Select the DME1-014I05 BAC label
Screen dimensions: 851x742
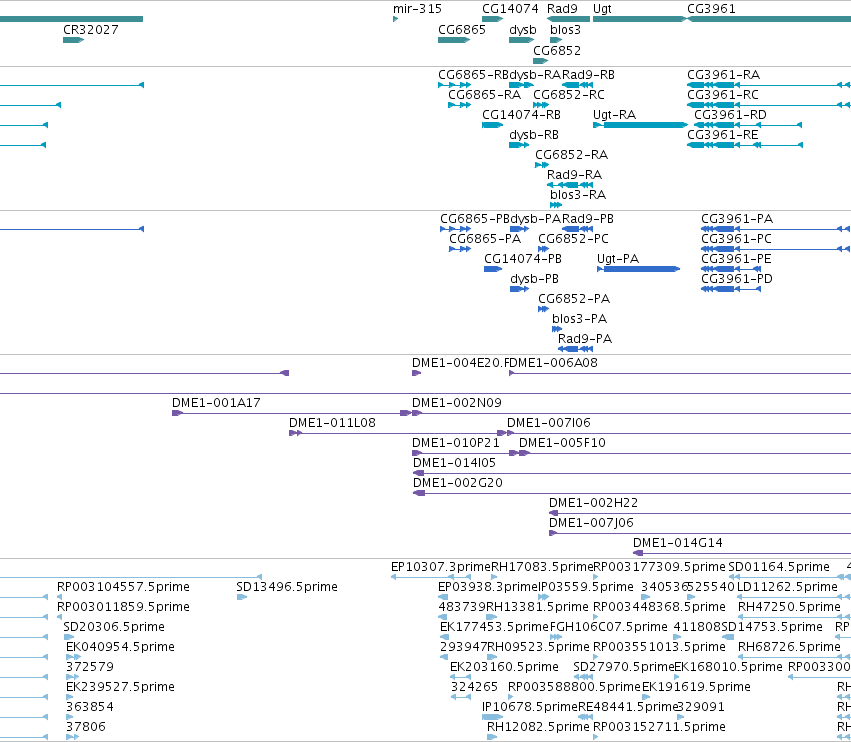pos(454,463)
